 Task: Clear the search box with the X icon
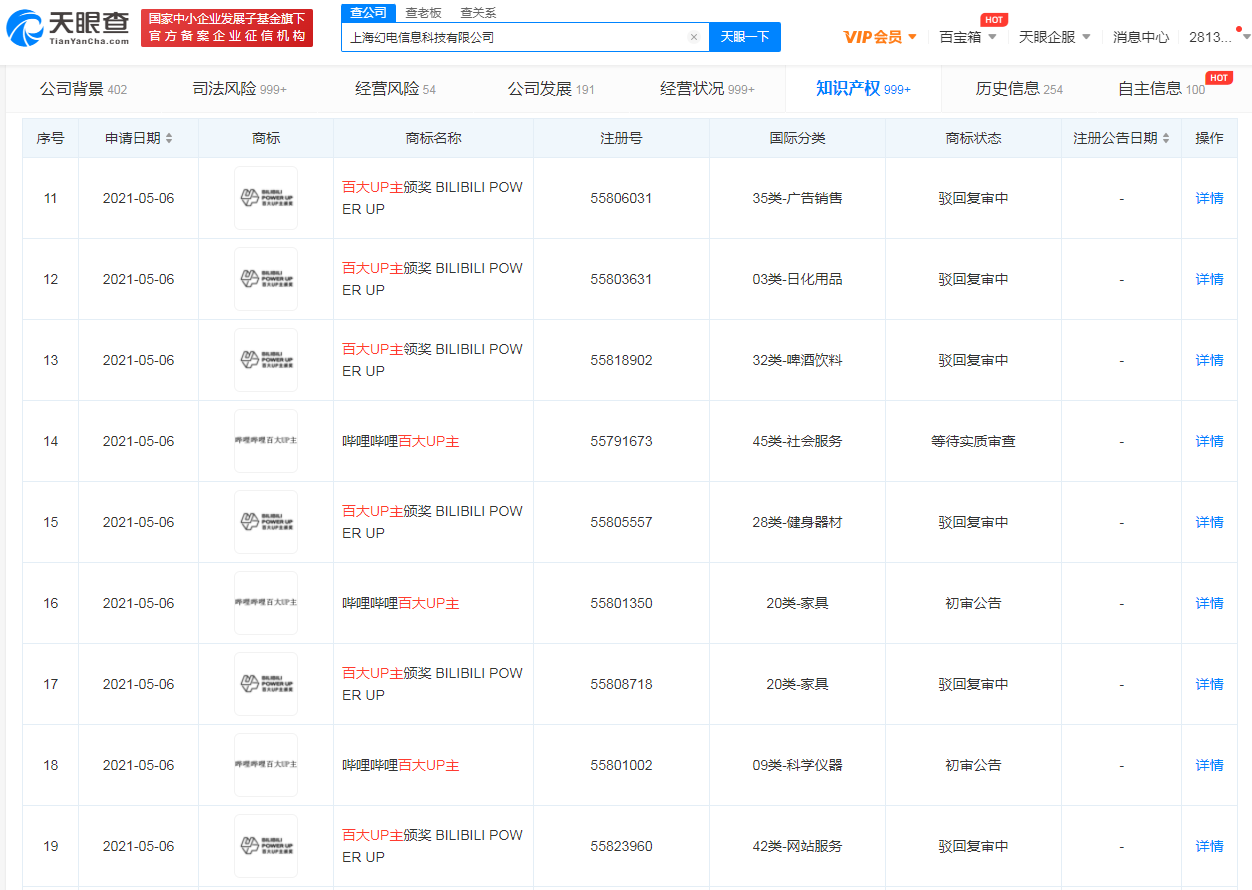click(694, 37)
